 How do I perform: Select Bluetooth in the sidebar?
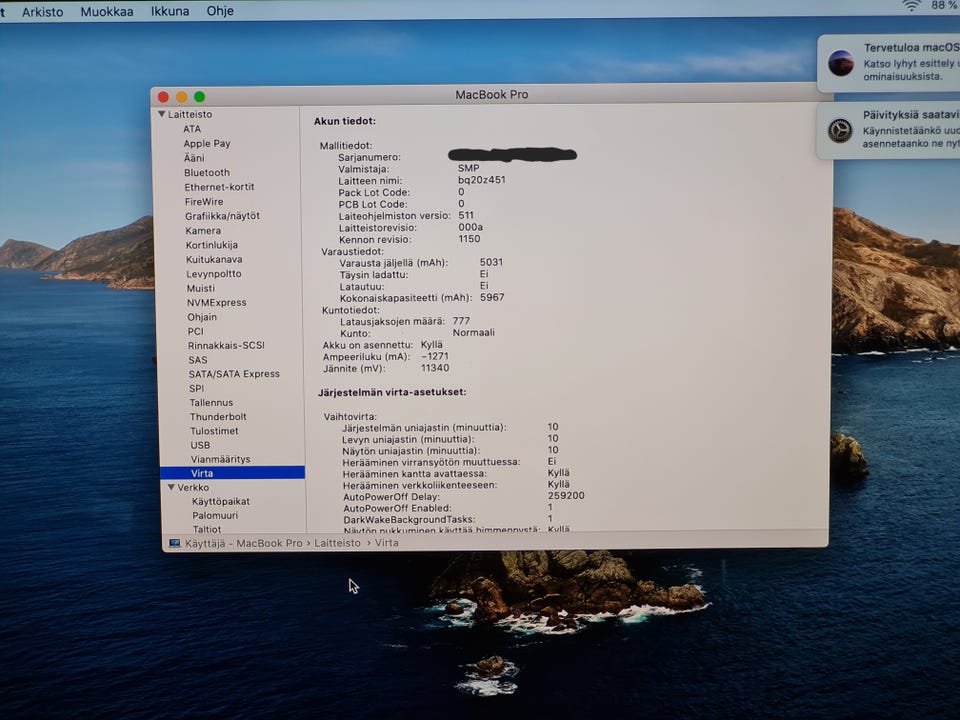coord(207,173)
